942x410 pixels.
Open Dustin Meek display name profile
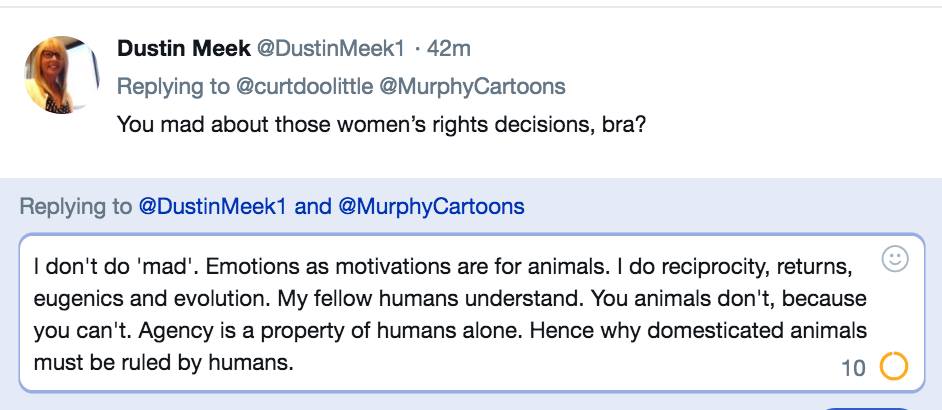183,48
